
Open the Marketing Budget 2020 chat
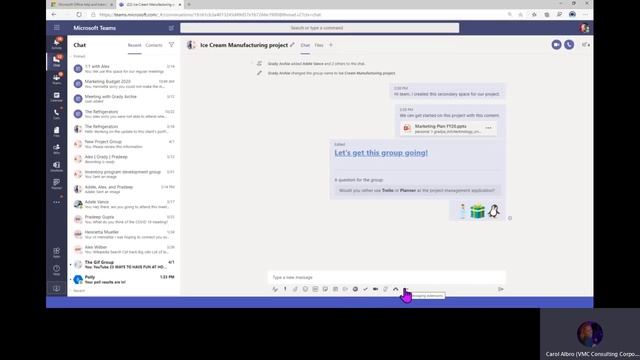click(124, 84)
